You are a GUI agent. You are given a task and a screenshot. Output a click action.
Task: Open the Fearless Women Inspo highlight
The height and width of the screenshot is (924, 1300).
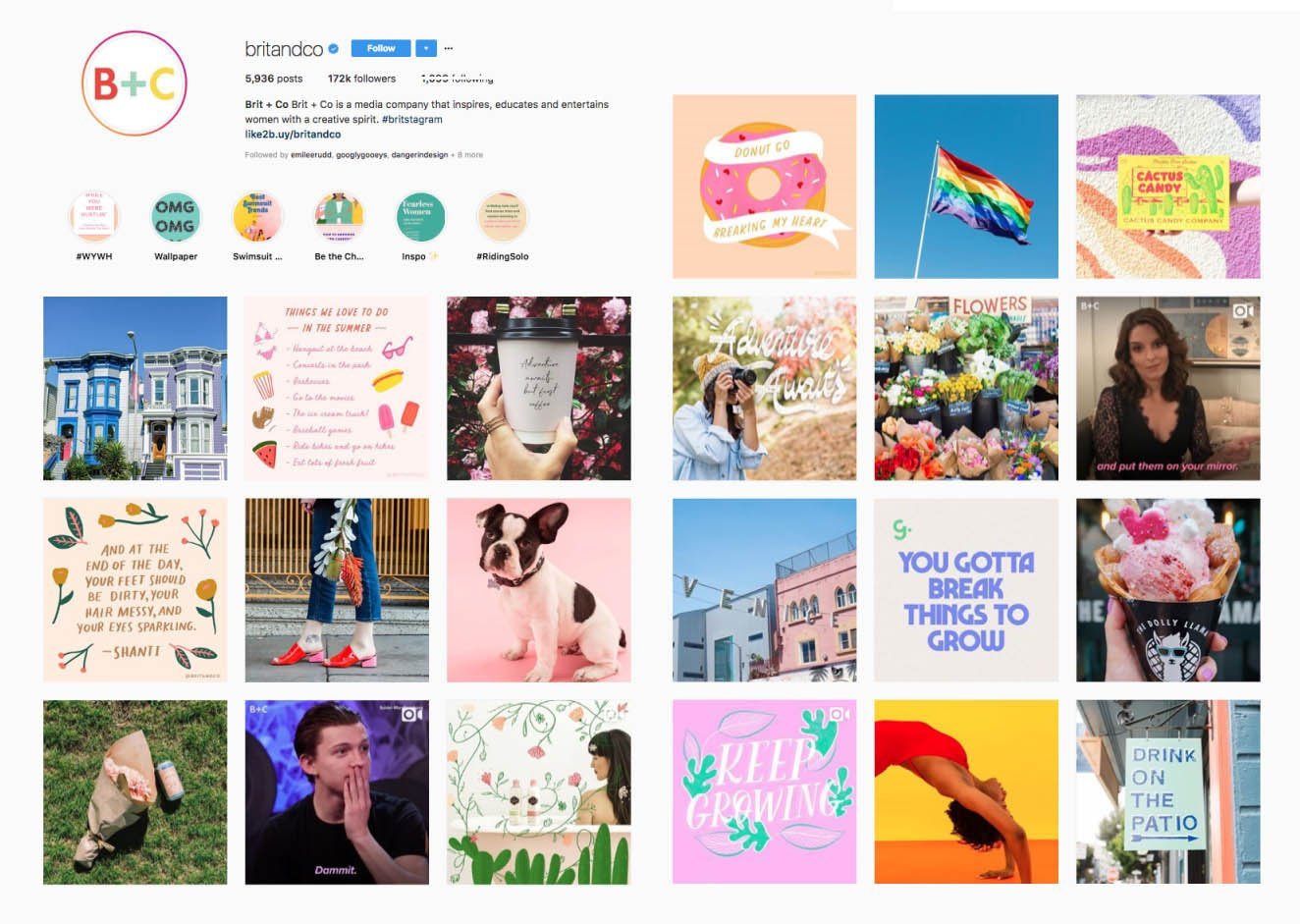pos(420,217)
